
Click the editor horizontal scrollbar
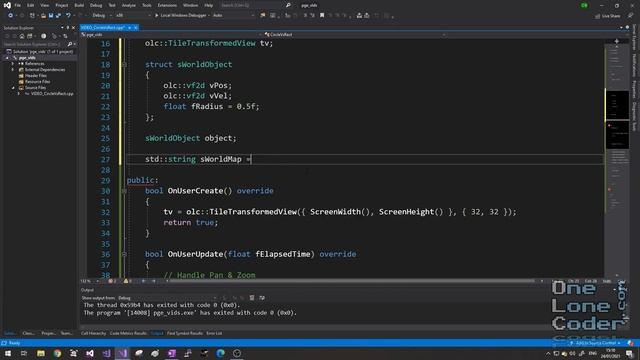tap(352, 281)
